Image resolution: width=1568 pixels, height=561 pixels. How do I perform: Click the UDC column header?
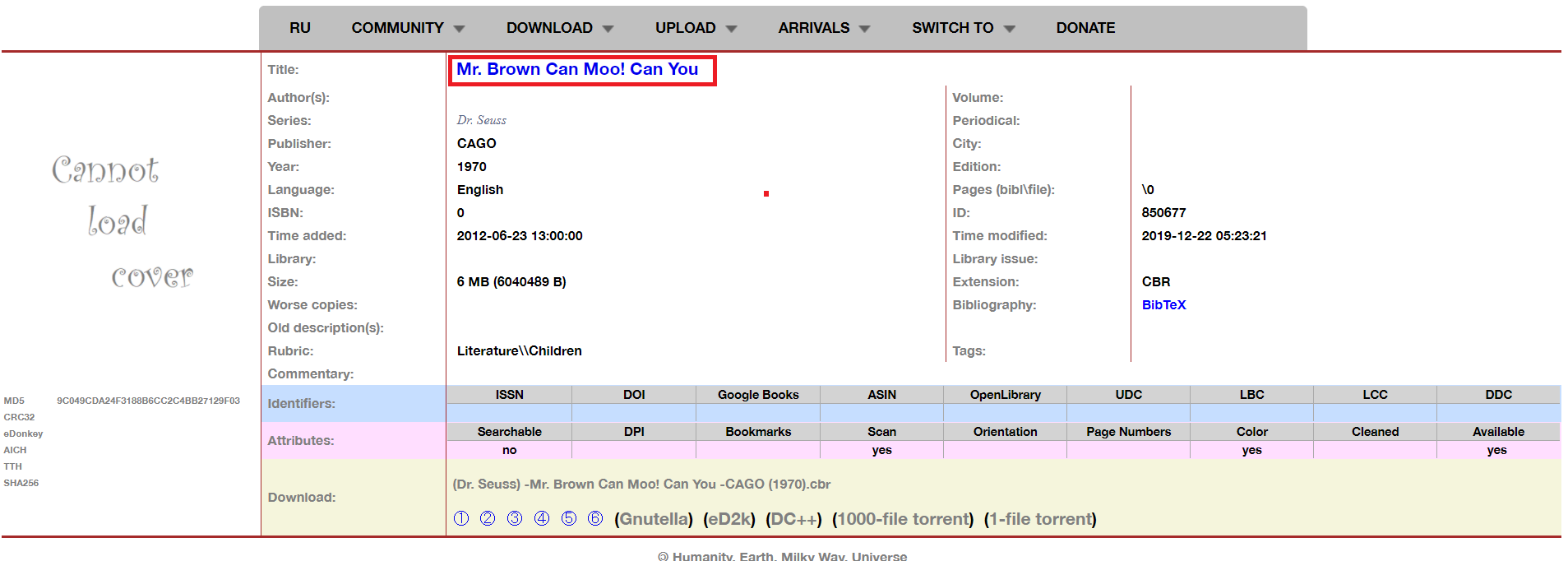pyautogui.click(x=1129, y=395)
